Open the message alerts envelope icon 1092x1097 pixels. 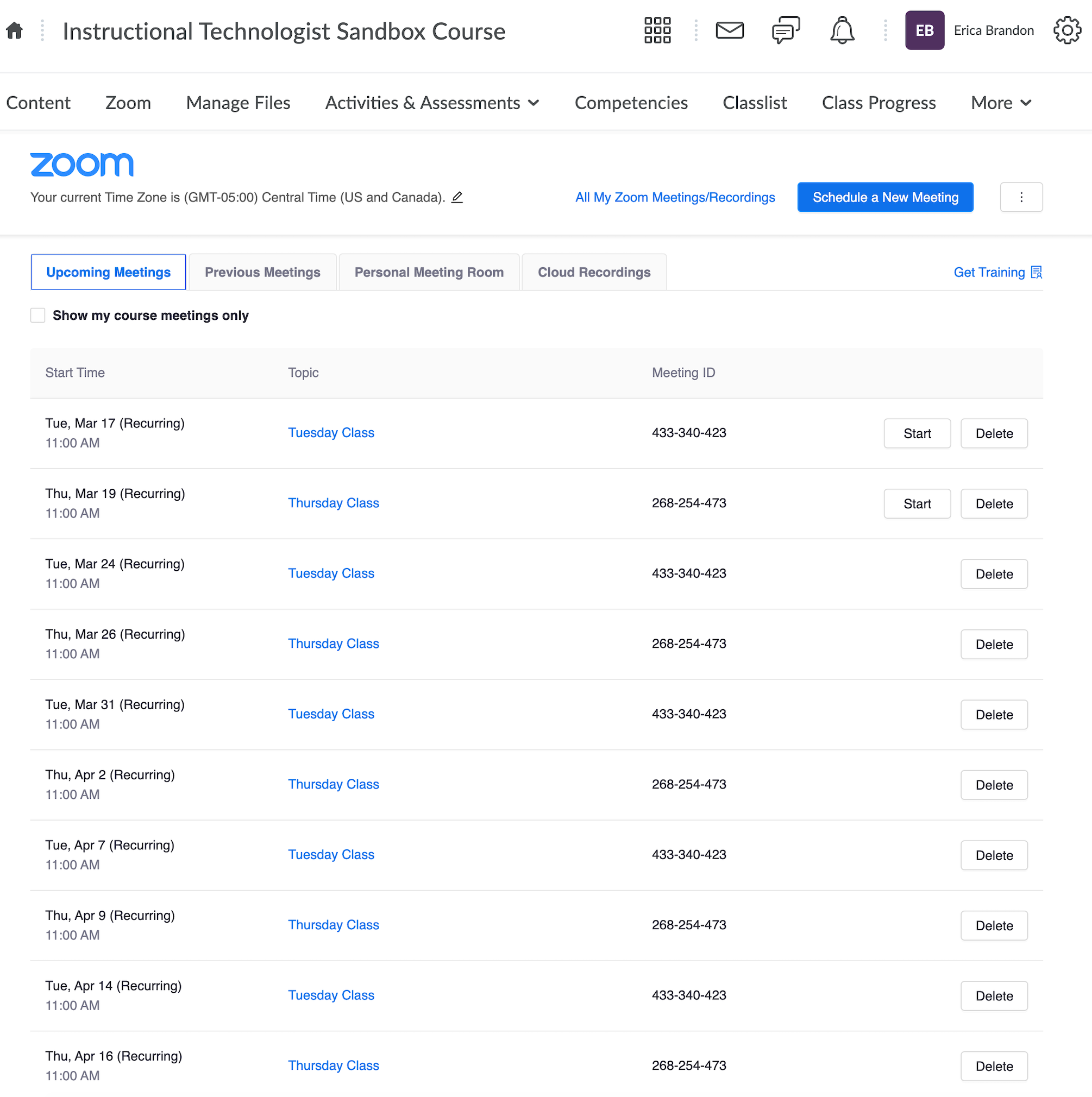[x=730, y=30]
